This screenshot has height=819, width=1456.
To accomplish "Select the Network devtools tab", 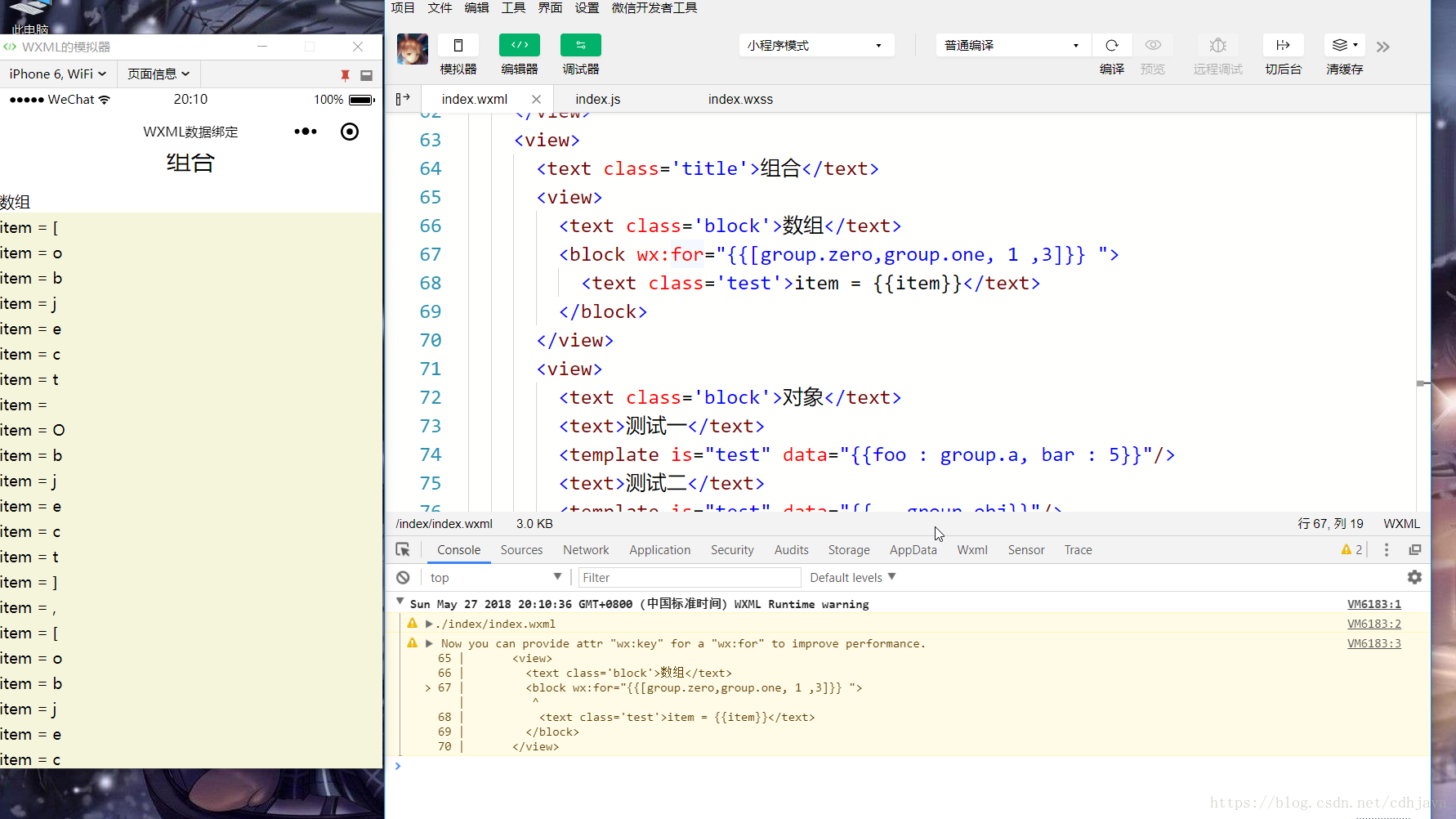I will (586, 550).
